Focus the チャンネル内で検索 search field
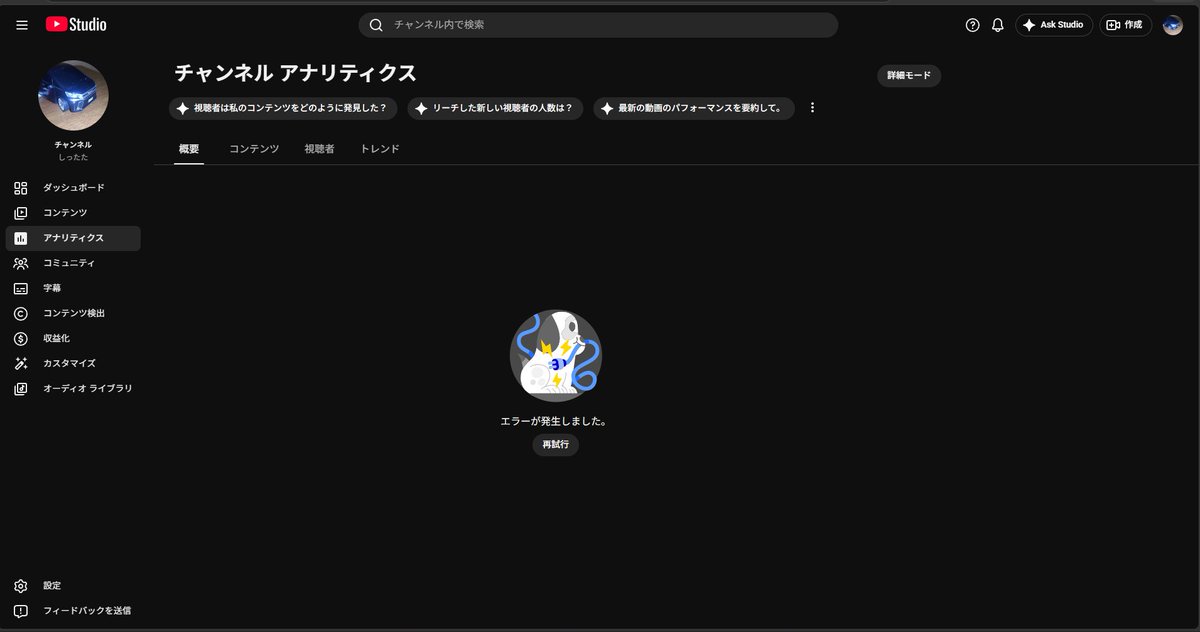Image resolution: width=1200 pixels, height=632 pixels. (x=598, y=25)
